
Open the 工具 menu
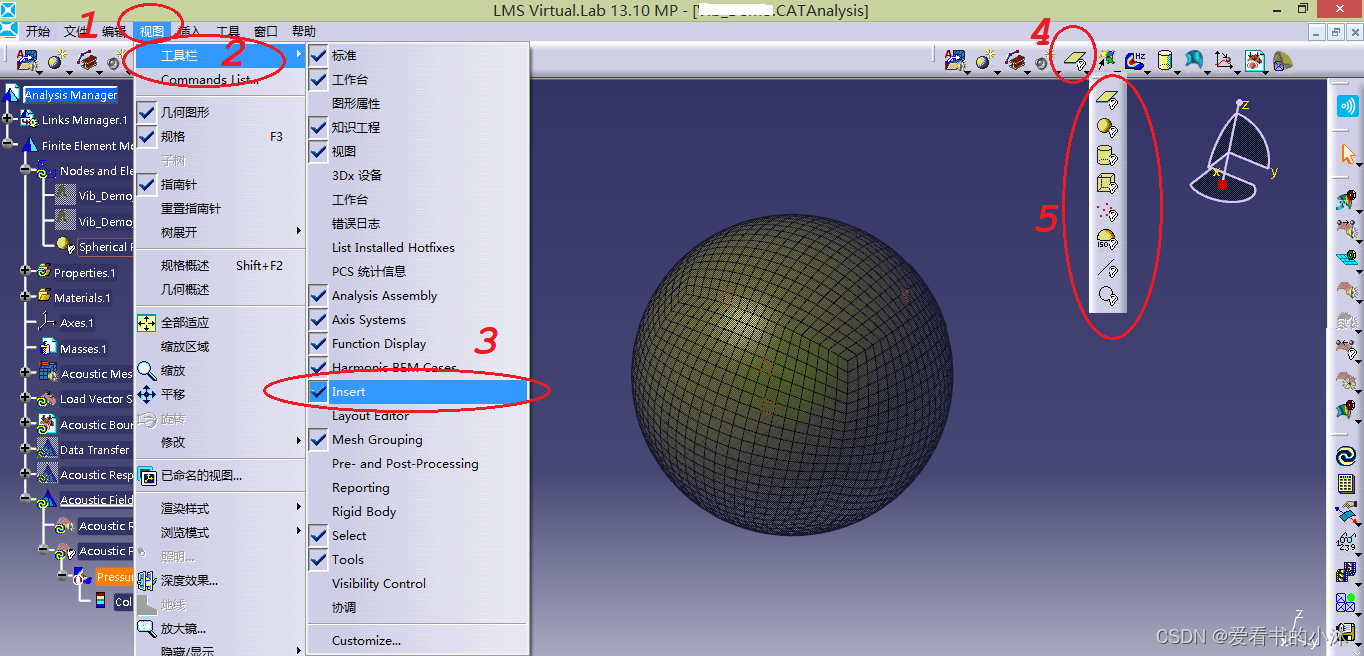pos(230,31)
